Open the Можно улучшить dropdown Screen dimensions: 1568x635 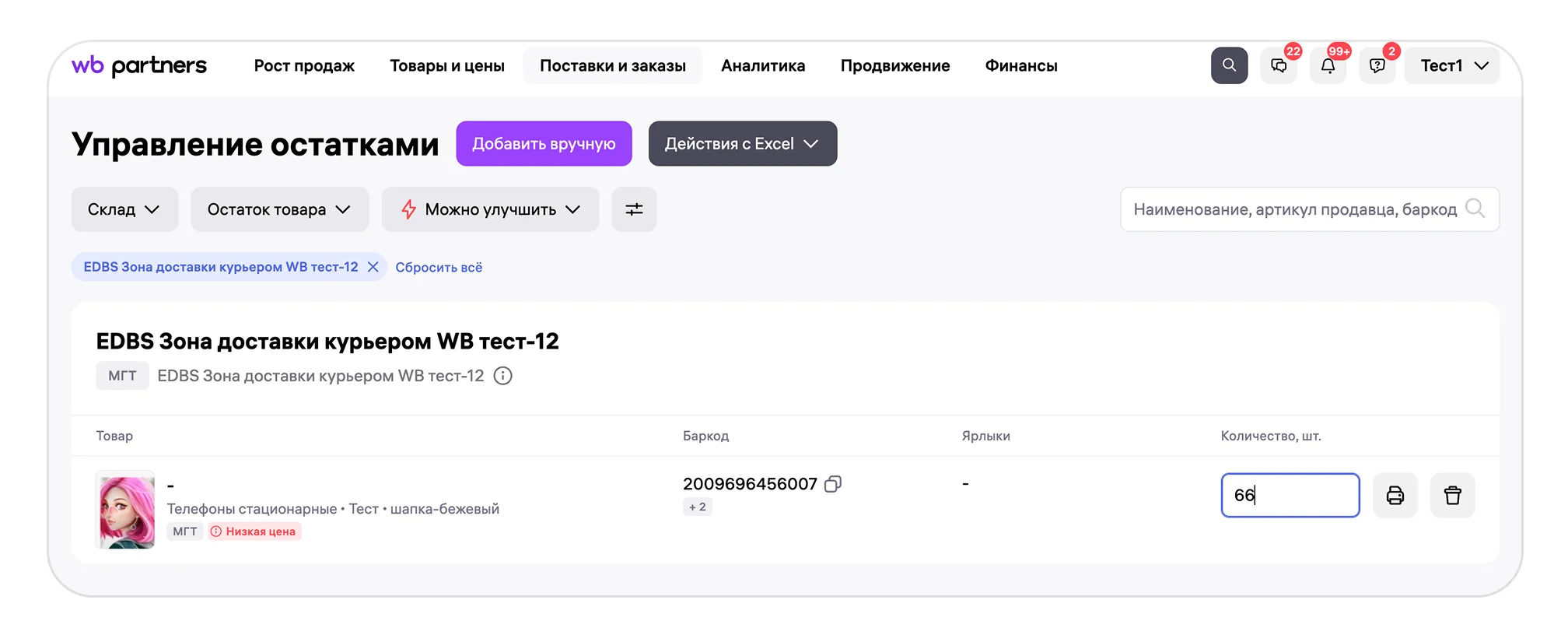[x=490, y=209]
